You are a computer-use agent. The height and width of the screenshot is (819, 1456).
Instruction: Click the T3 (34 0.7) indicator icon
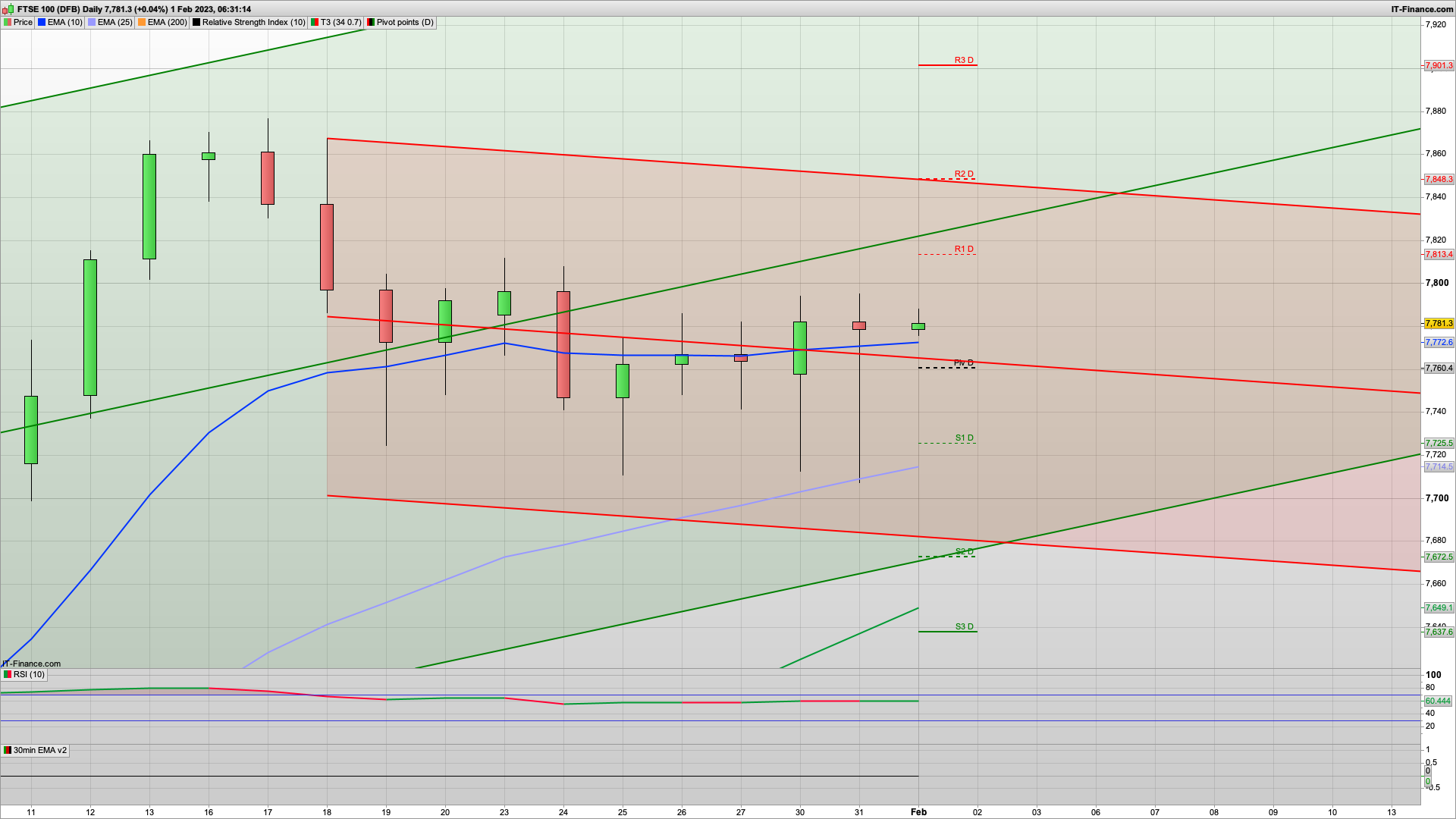[315, 23]
